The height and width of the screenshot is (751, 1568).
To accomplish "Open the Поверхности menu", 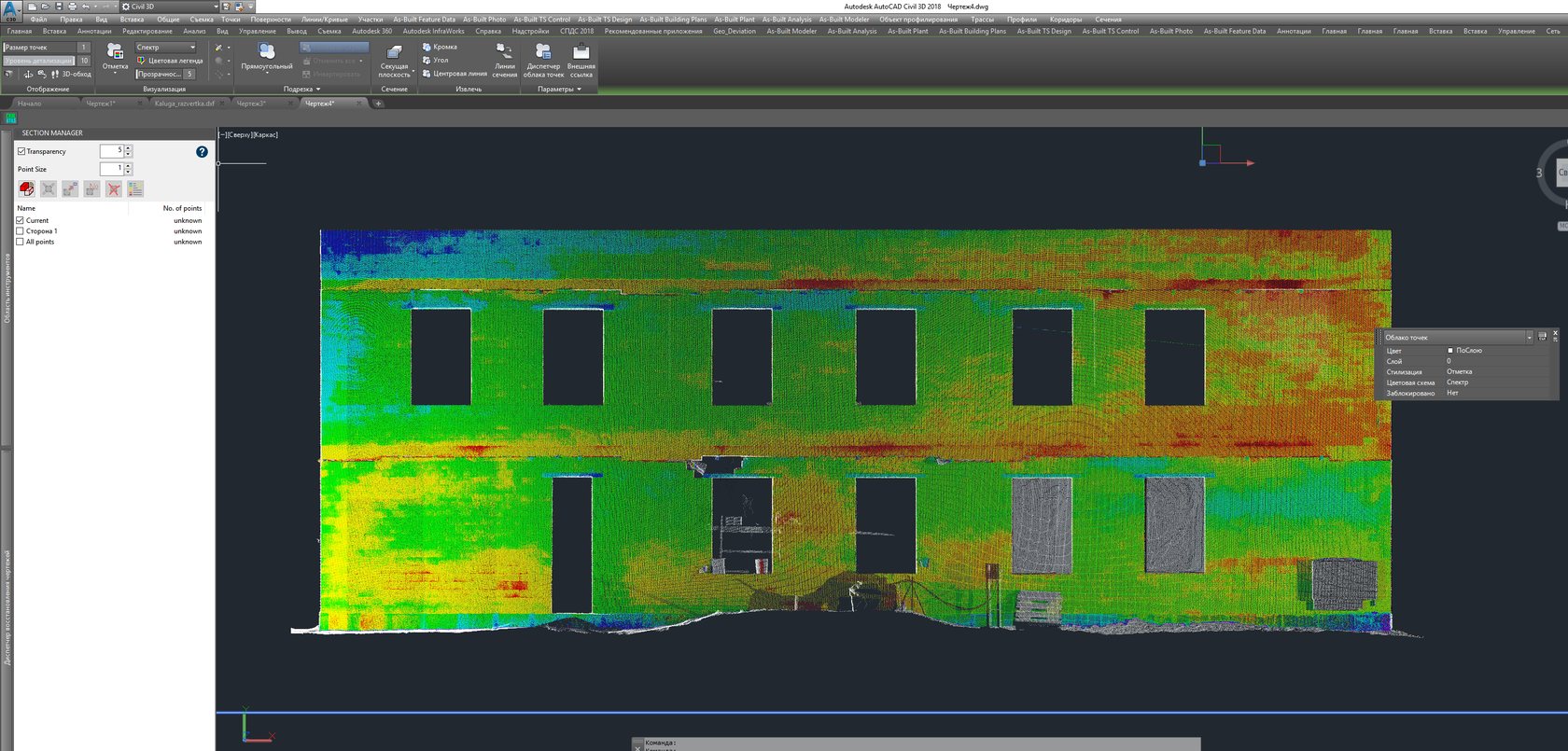I will pos(271,20).
